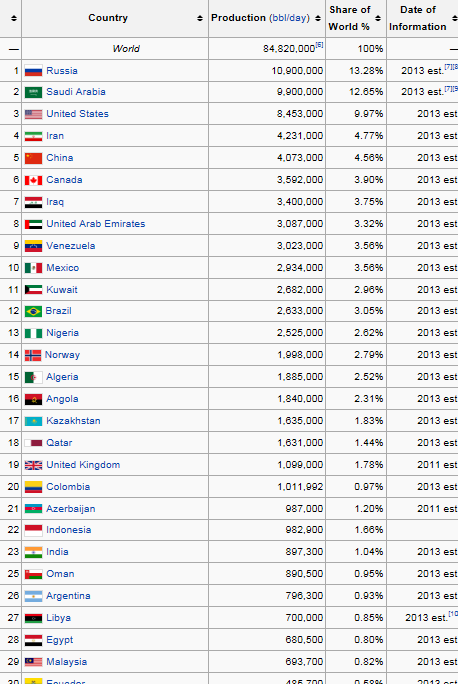Click the Russia flag icon
458x684 pixels.
[x=33, y=71]
